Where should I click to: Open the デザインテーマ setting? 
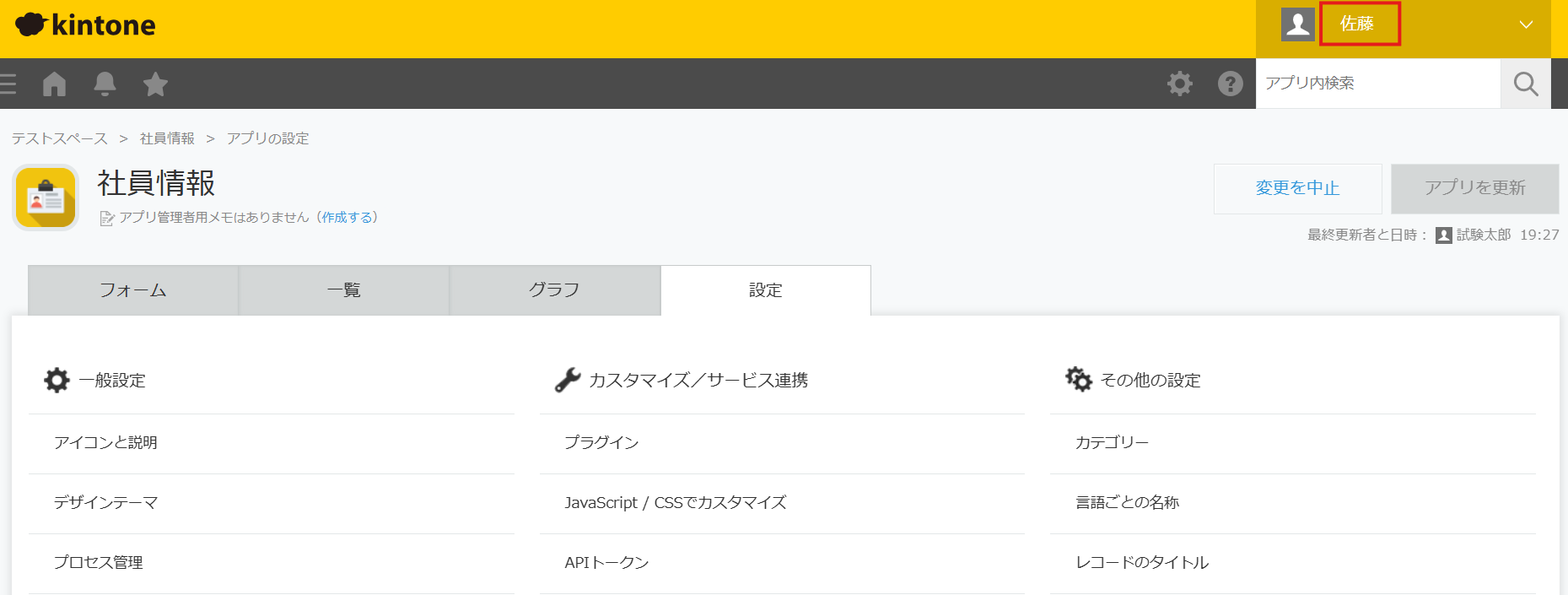tap(106, 503)
